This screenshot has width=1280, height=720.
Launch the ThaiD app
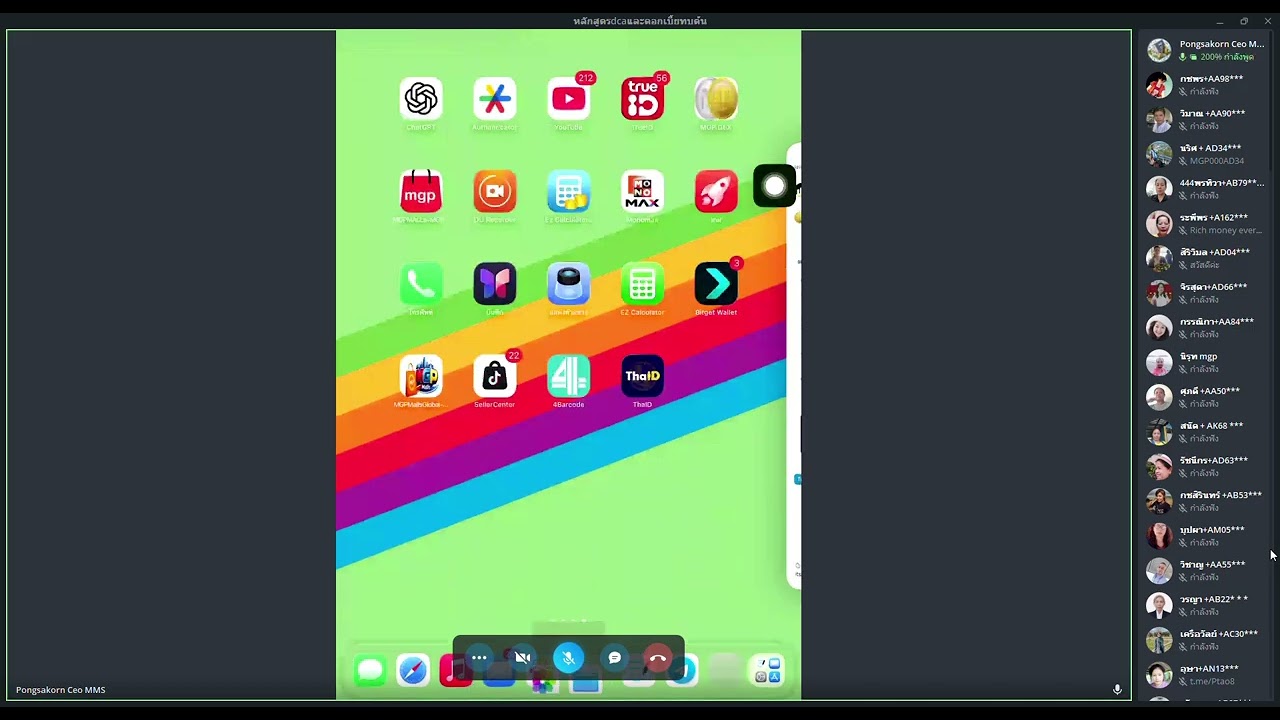(642, 376)
